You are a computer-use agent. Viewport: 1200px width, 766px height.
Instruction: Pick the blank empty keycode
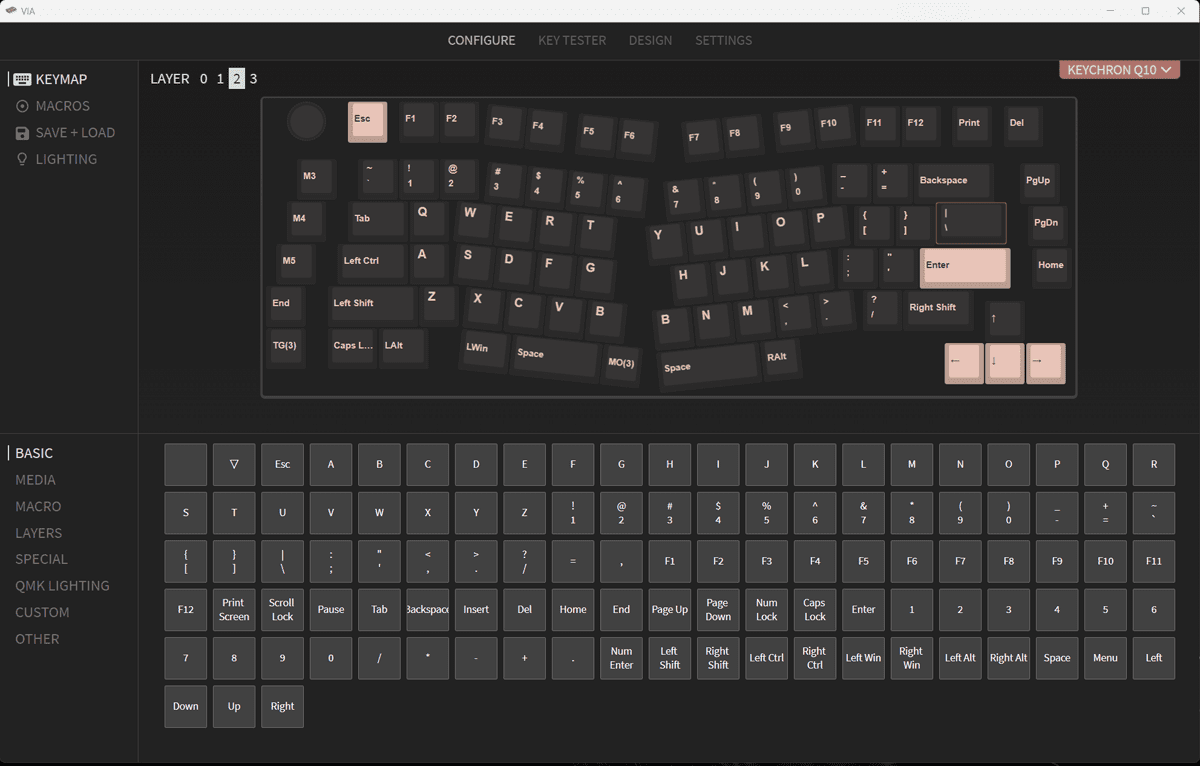click(x=186, y=465)
